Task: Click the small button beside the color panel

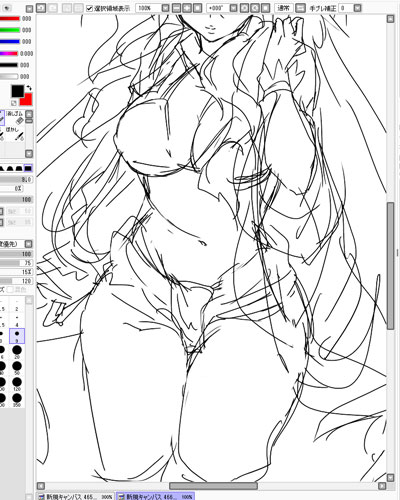Action: point(29,9)
